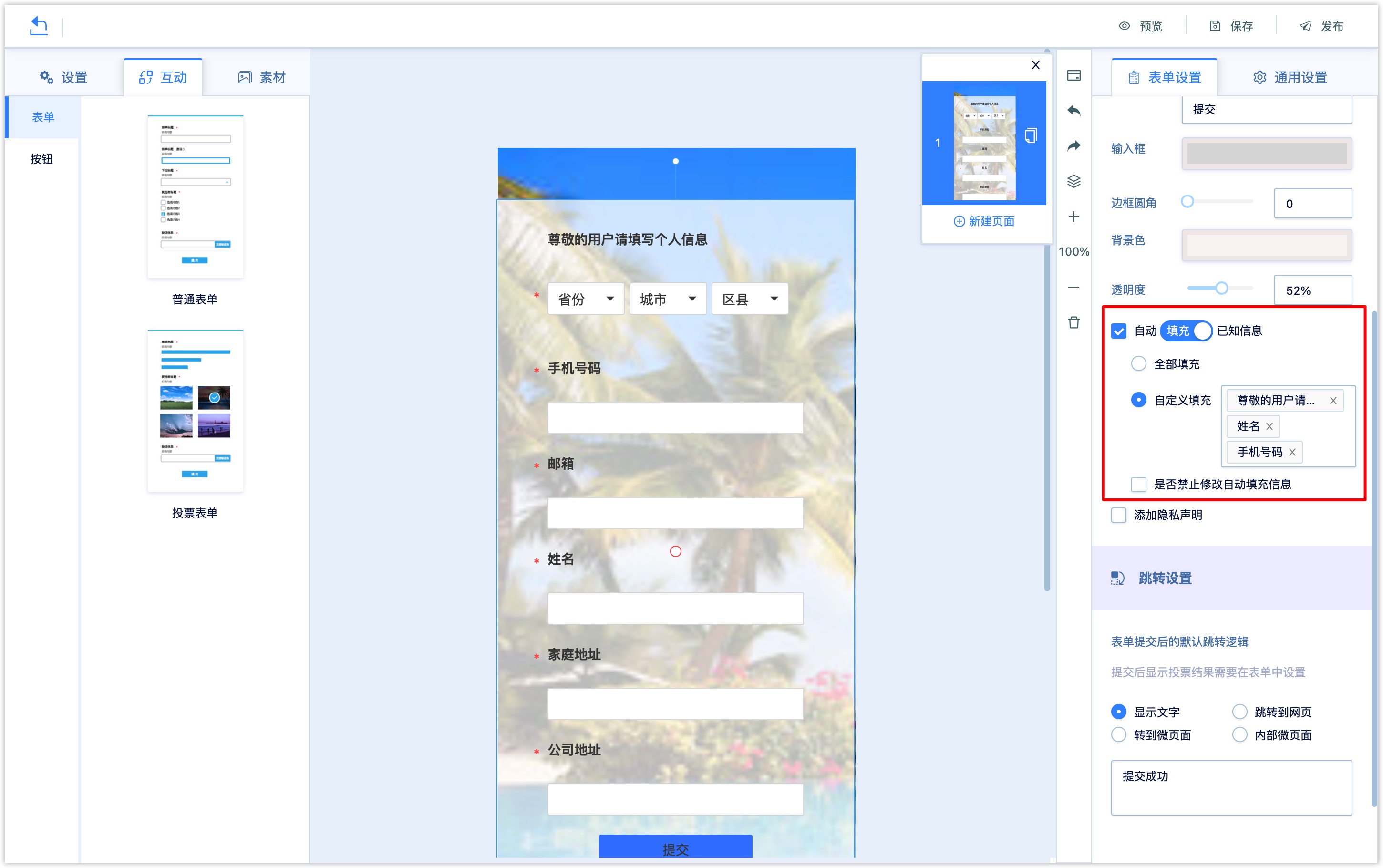The image size is (1383, 868).
Task: Toggle the page panel icon in vertical toolbar
Action: pos(1073,76)
